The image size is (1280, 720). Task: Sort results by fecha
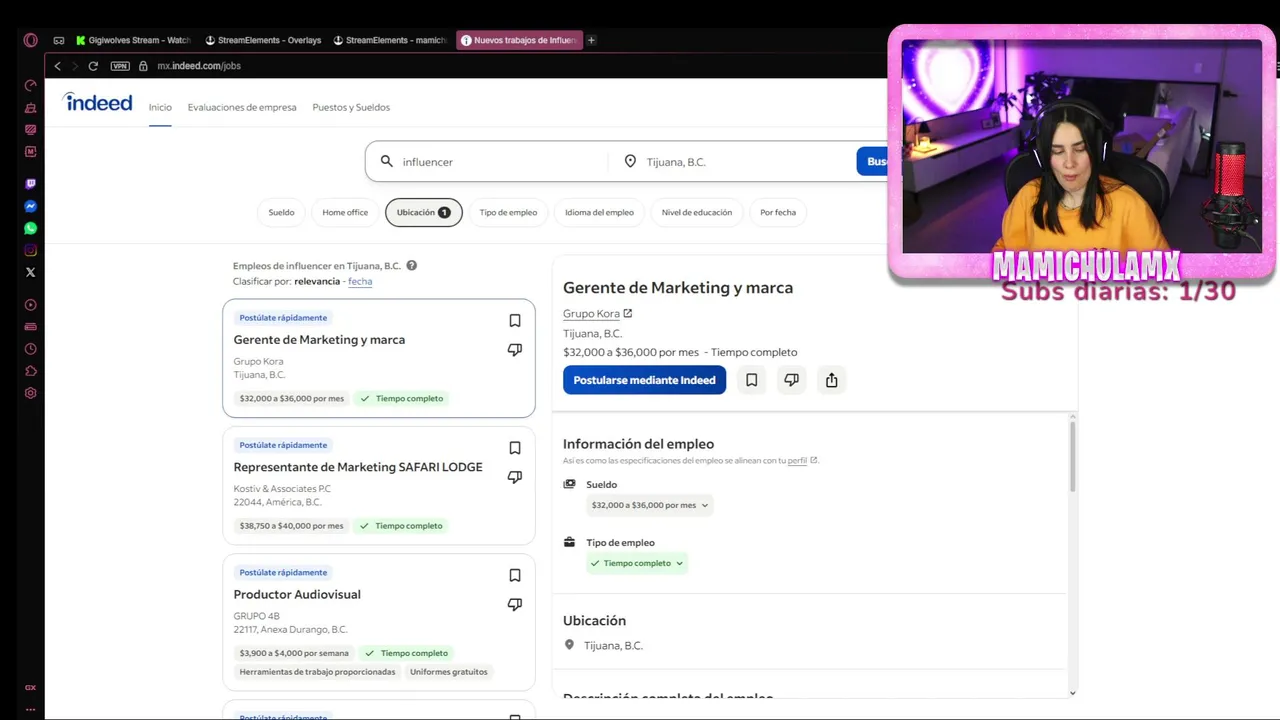(x=360, y=281)
